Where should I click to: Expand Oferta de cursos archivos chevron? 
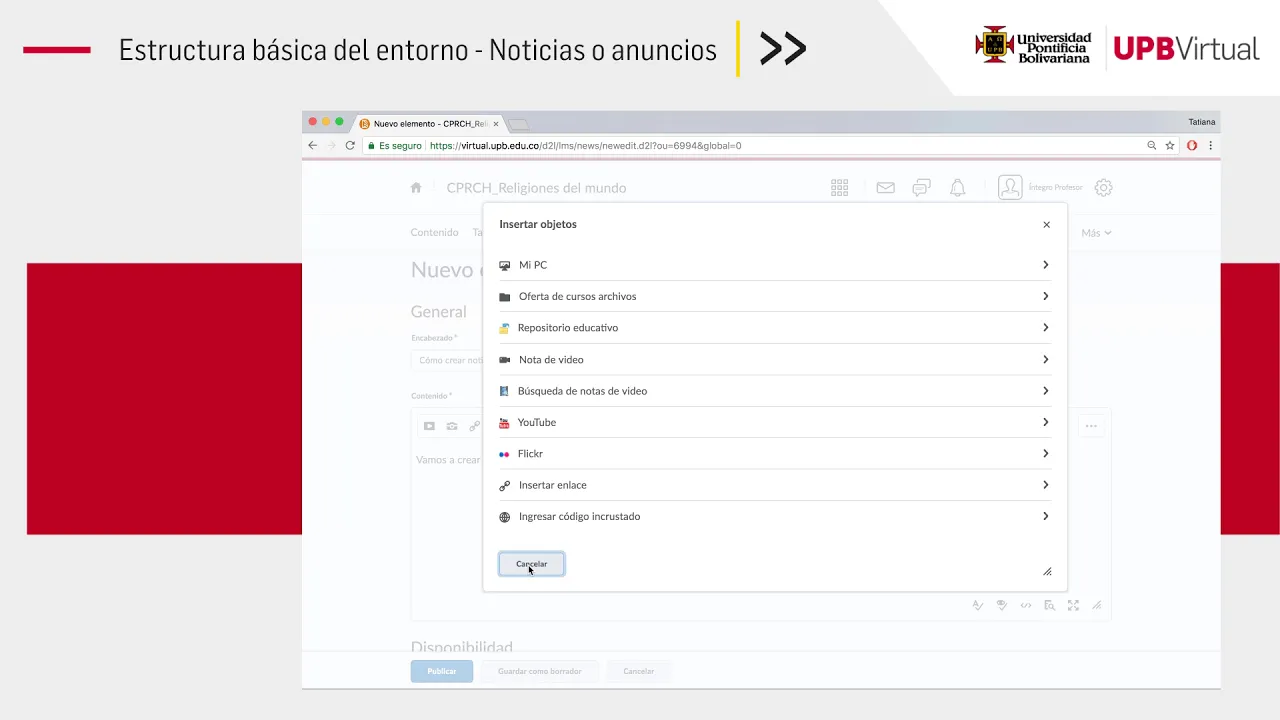pyautogui.click(x=1045, y=296)
